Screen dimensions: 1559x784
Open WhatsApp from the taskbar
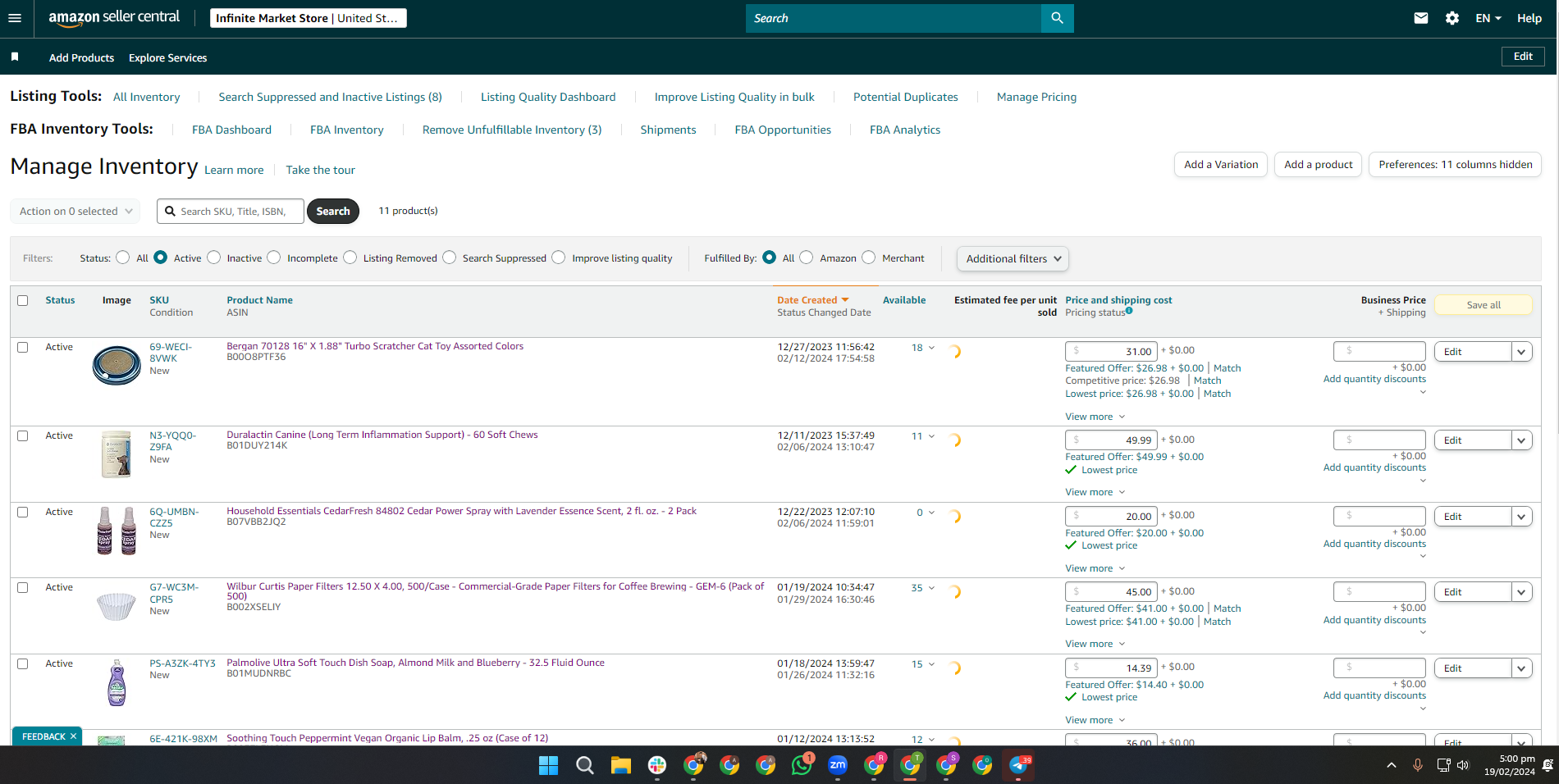click(x=802, y=765)
